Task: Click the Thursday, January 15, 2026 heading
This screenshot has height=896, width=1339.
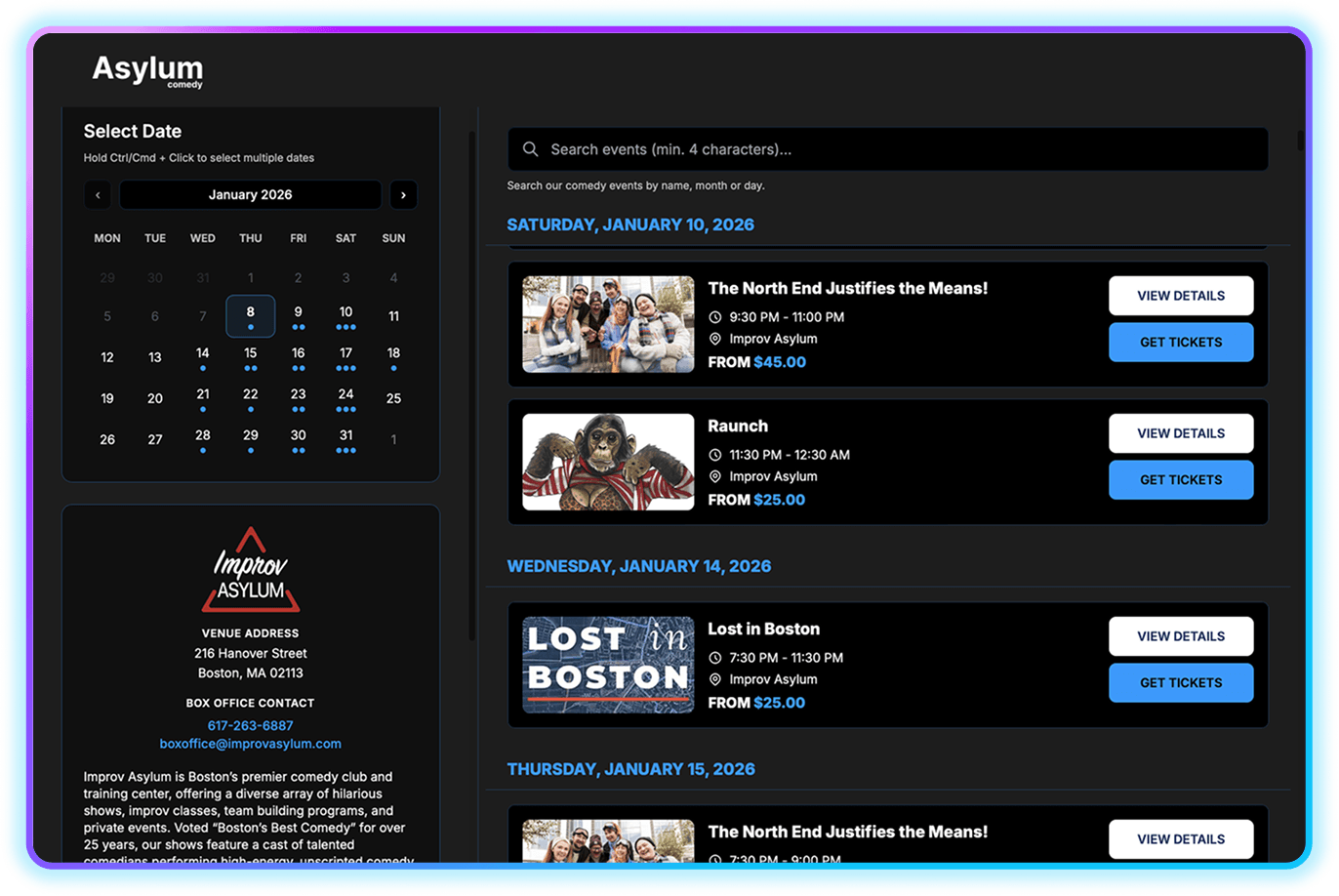Action: [x=630, y=769]
